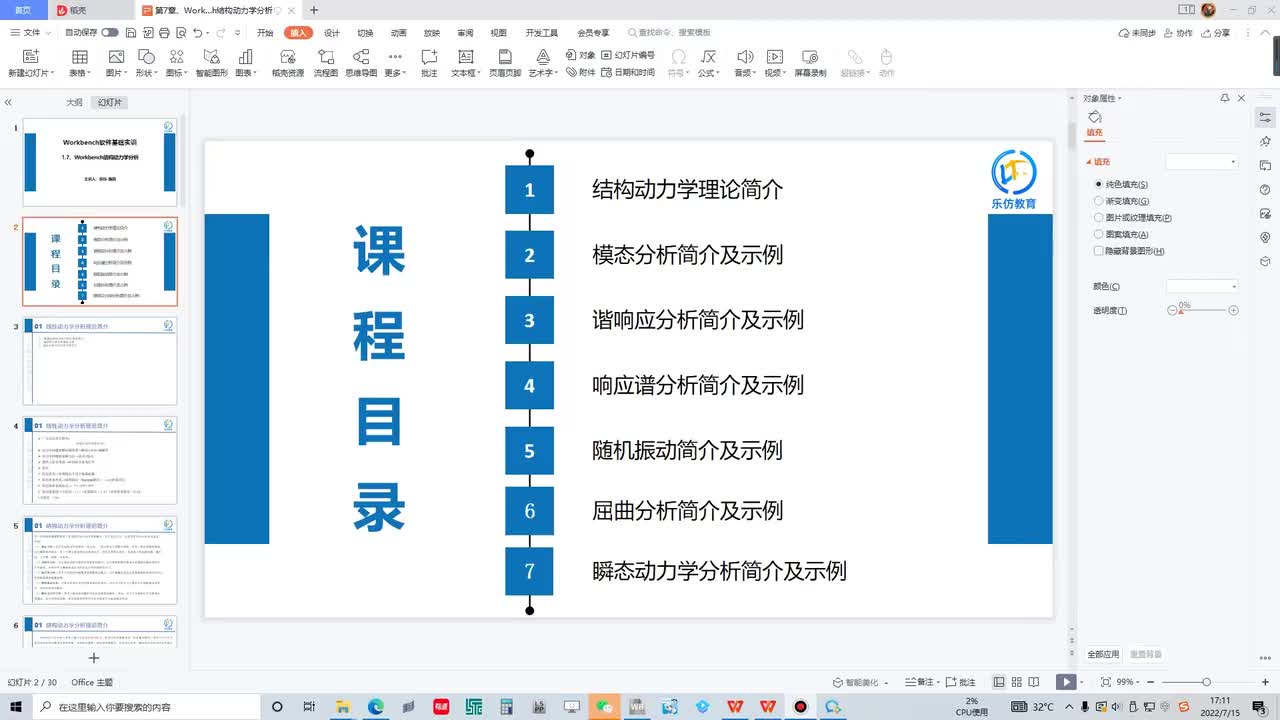
Task: Collapse the Fill (填充) section triangle
Action: click(1088, 161)
